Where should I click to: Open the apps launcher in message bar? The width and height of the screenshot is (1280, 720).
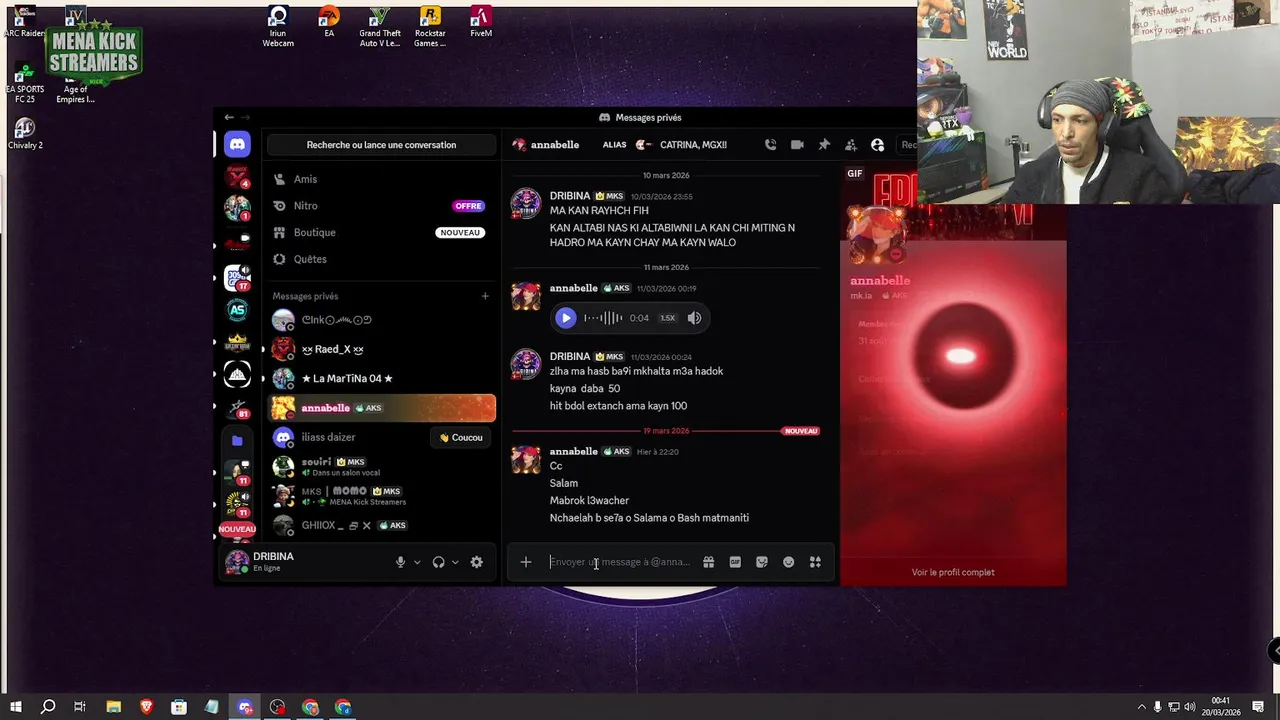click(x=815, y=562)
